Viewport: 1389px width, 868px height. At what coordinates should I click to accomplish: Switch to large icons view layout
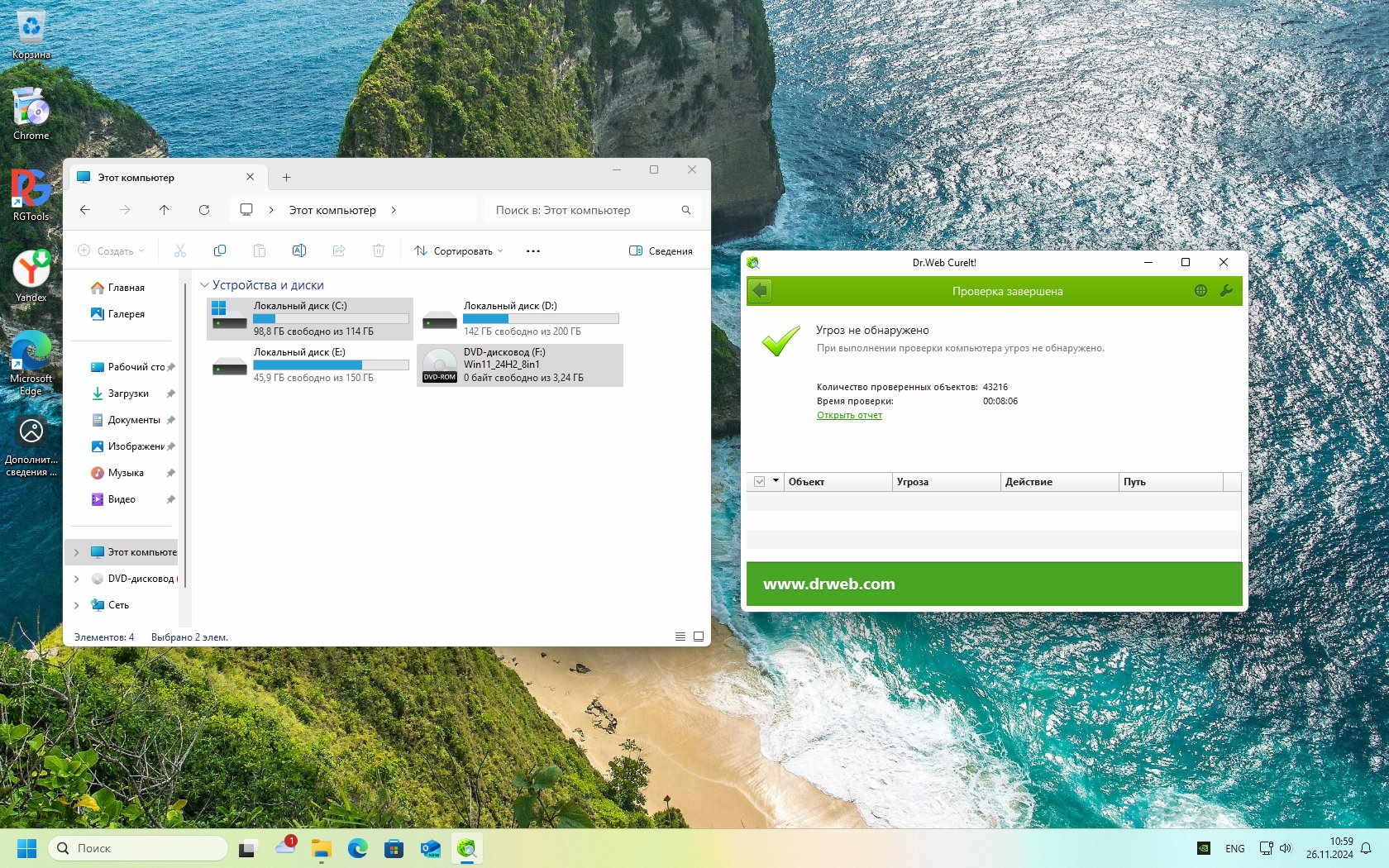699,637
